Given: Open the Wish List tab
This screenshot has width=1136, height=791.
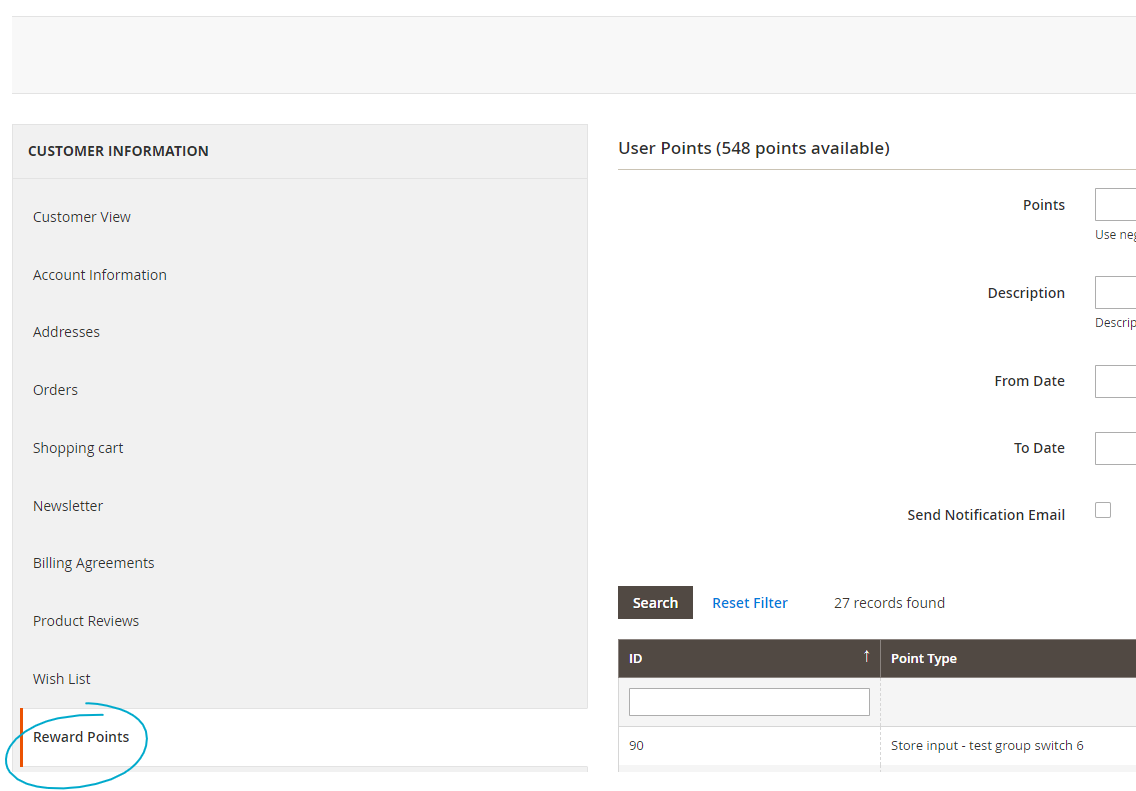Looking at the screenshot, I should (x=61, y=678).
